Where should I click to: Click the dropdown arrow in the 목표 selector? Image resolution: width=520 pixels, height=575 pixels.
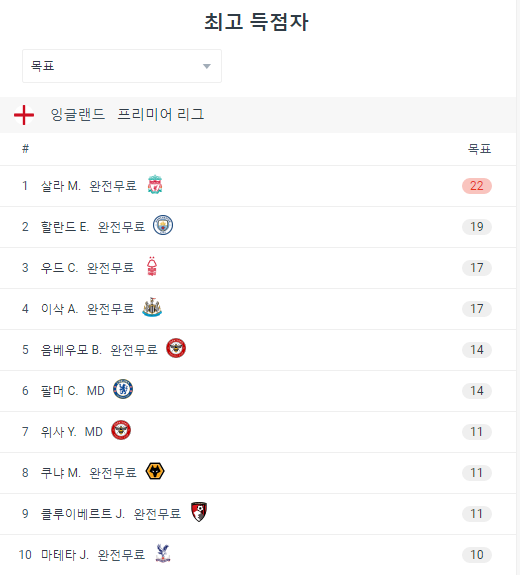click(207, 66)
